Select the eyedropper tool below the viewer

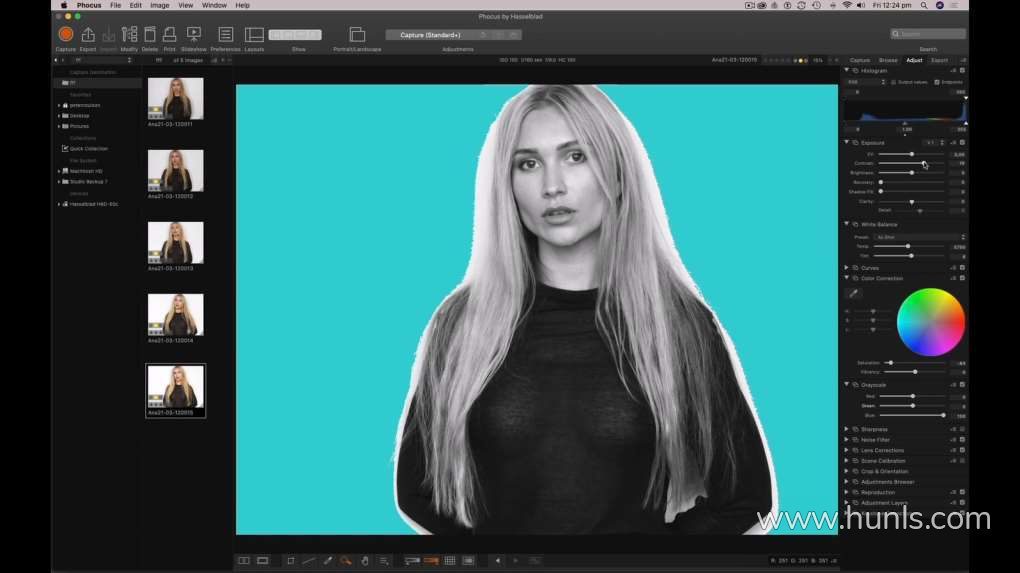click(328, 561)
